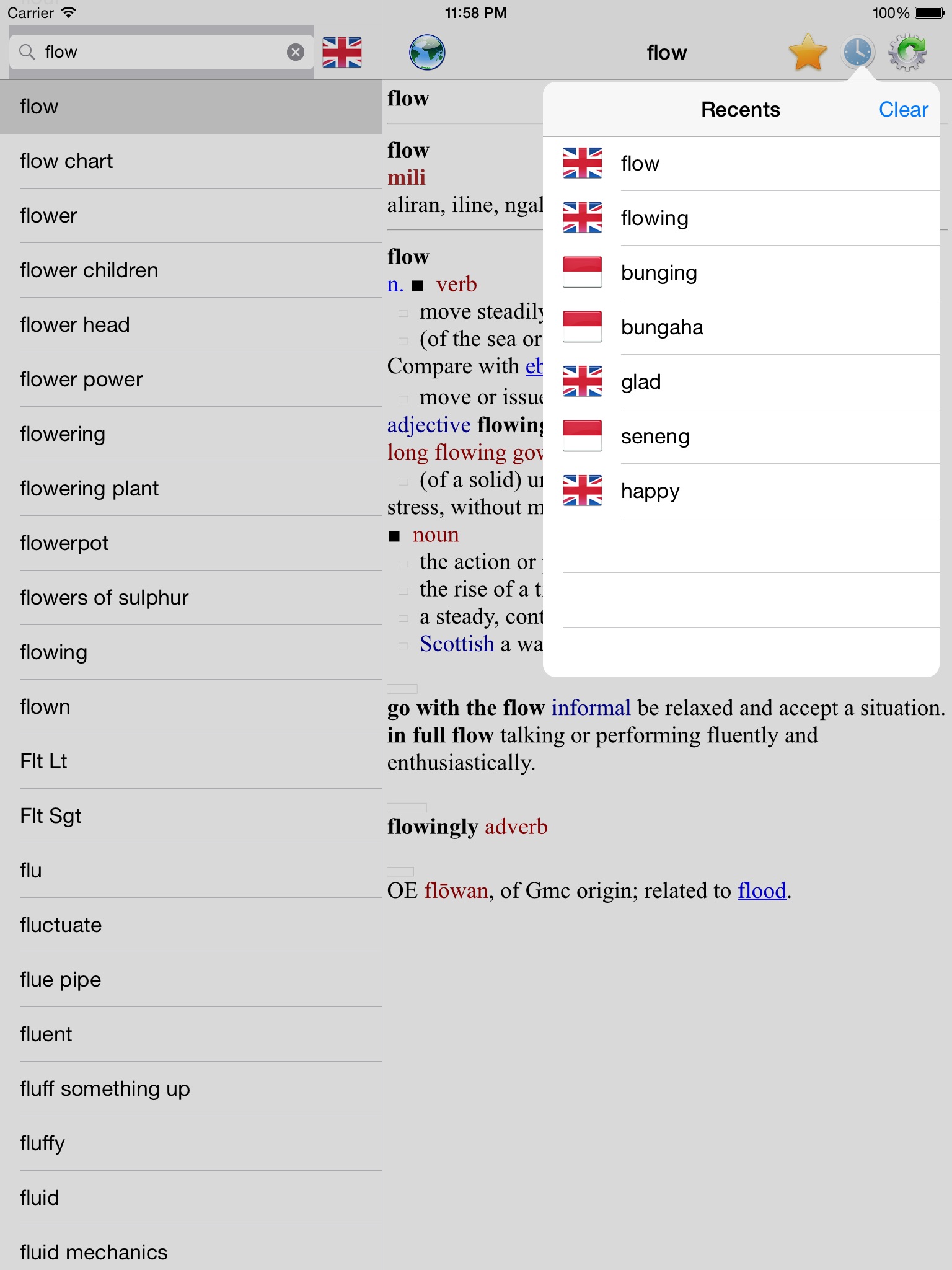Tap the magnifying glass search icon
This screenshot has height=1270, width=952.
coord(27,52)
